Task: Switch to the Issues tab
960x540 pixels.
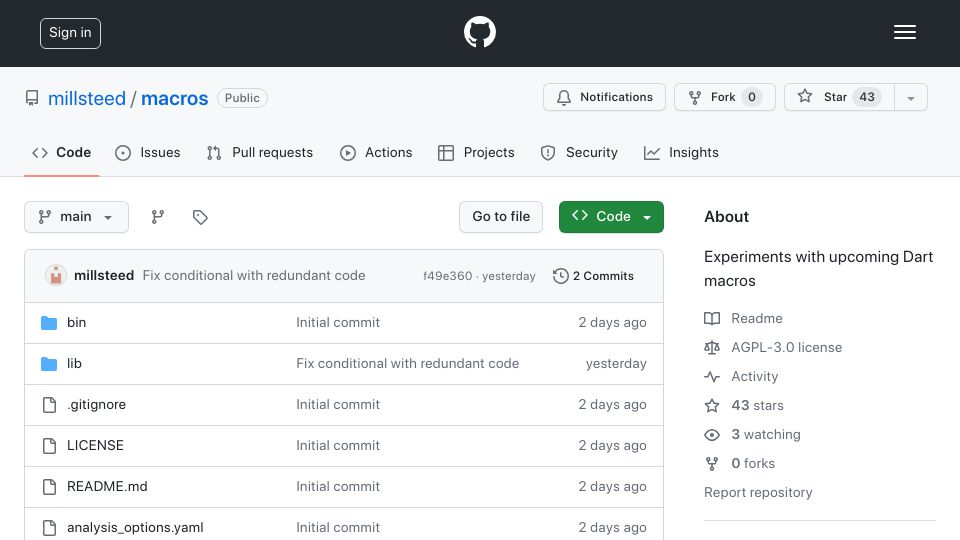Action: coord(148,152)
